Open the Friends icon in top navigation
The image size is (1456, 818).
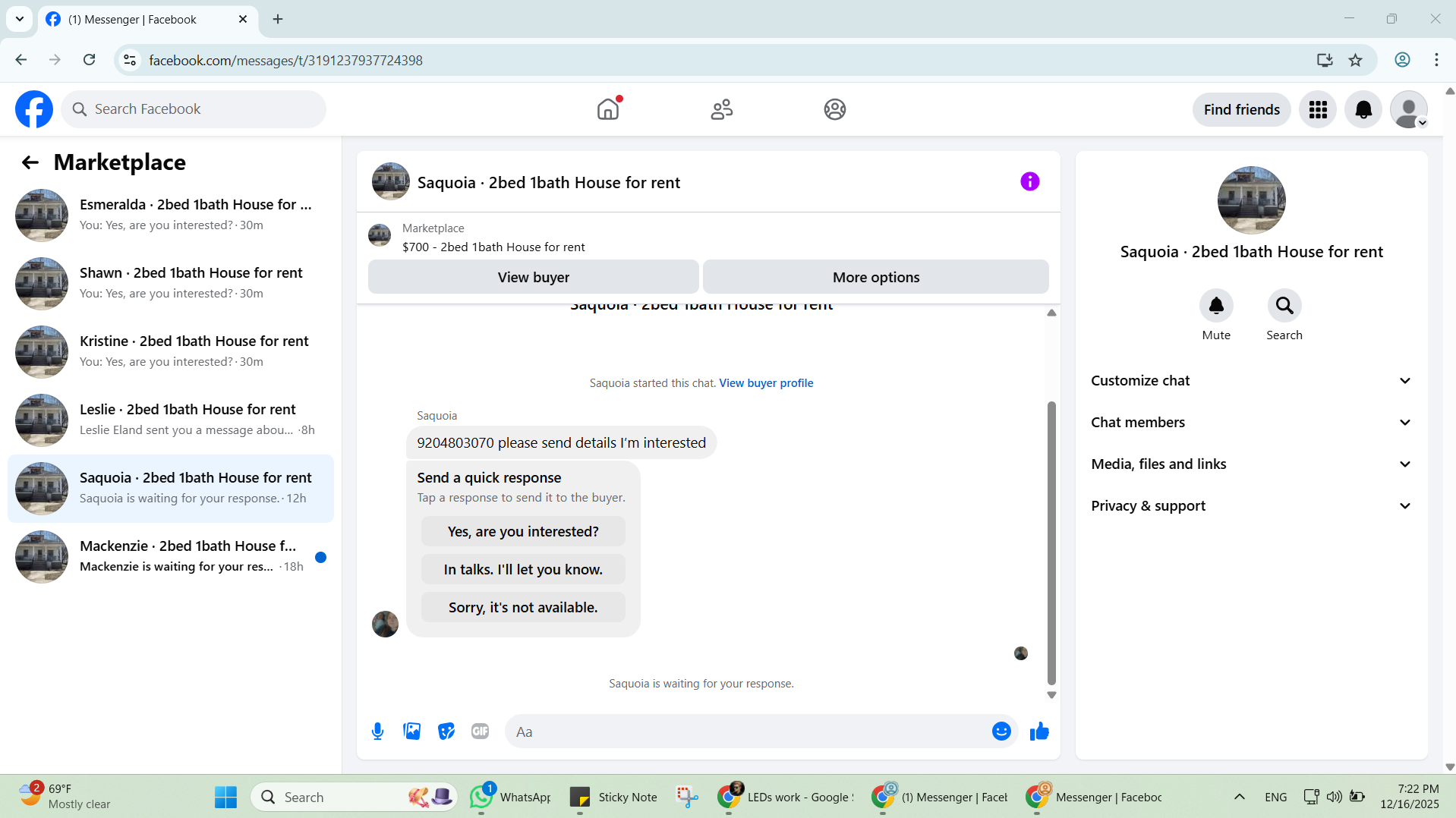pos(721,109)
